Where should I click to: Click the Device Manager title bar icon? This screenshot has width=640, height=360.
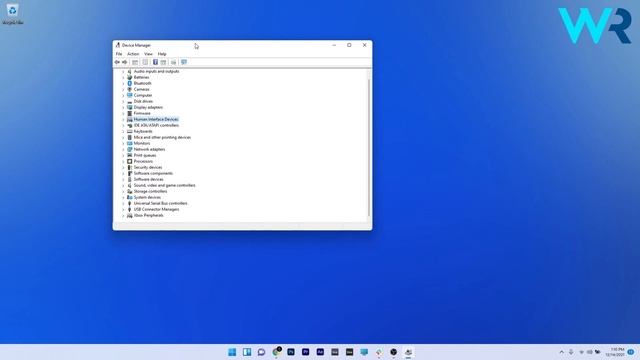click(118, 45)
